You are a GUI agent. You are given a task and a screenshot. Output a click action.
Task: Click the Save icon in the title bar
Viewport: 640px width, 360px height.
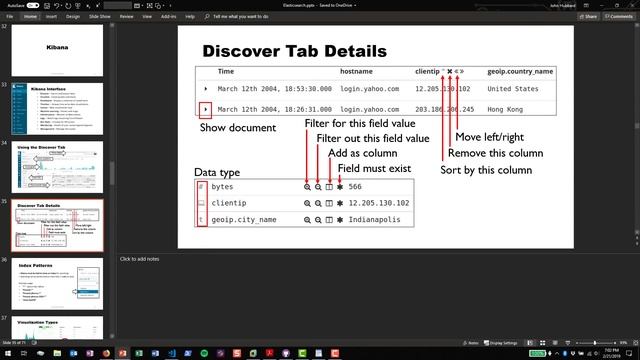[47, 6]
